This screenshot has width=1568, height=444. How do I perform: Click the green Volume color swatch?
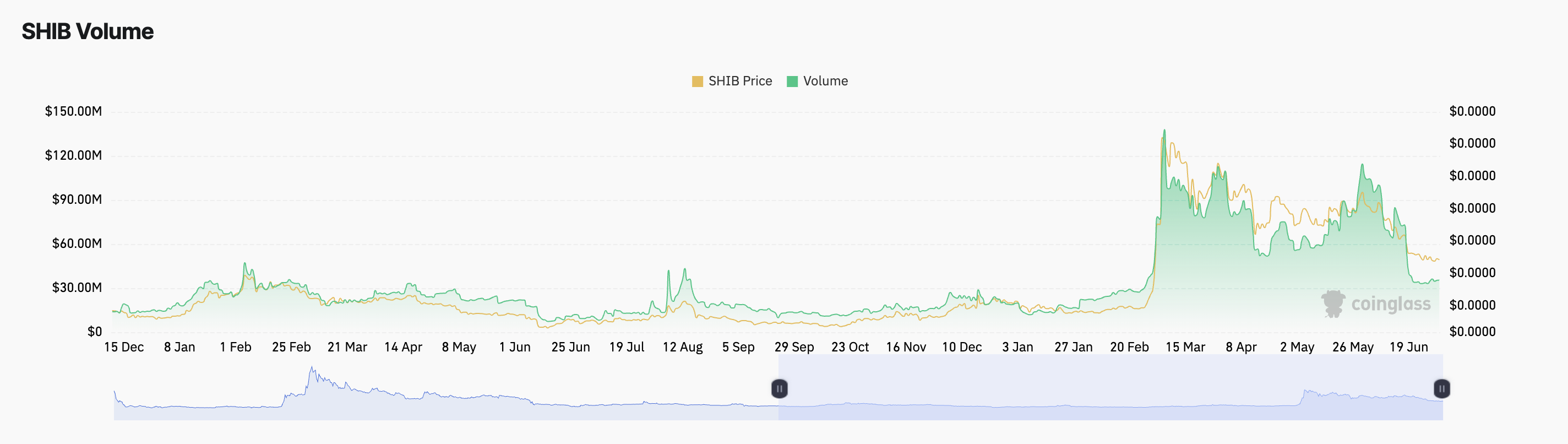(792, 81)
